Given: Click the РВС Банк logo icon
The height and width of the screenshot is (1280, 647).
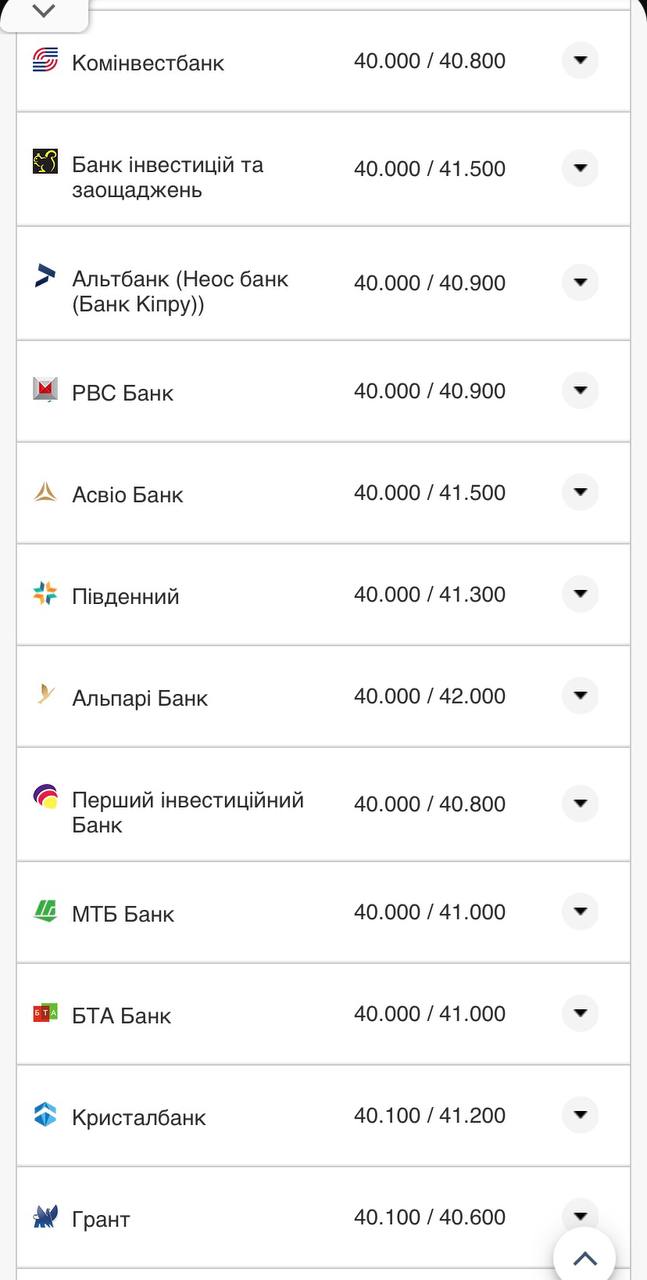Looking at the screenshot, I should 45,389.
